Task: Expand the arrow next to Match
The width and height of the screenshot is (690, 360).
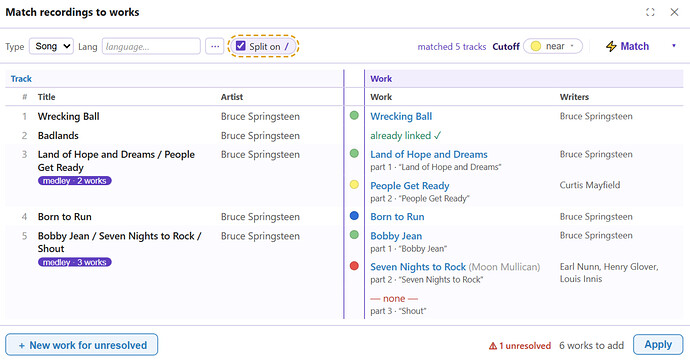Action: [674, 46]
